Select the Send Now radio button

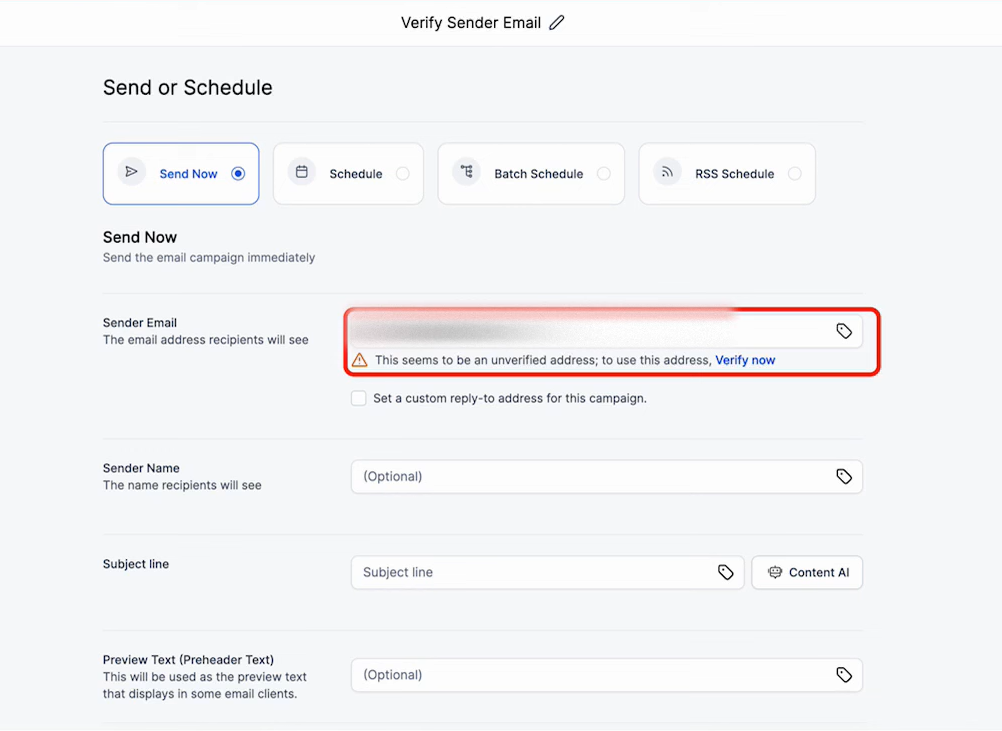click(238, 174)
